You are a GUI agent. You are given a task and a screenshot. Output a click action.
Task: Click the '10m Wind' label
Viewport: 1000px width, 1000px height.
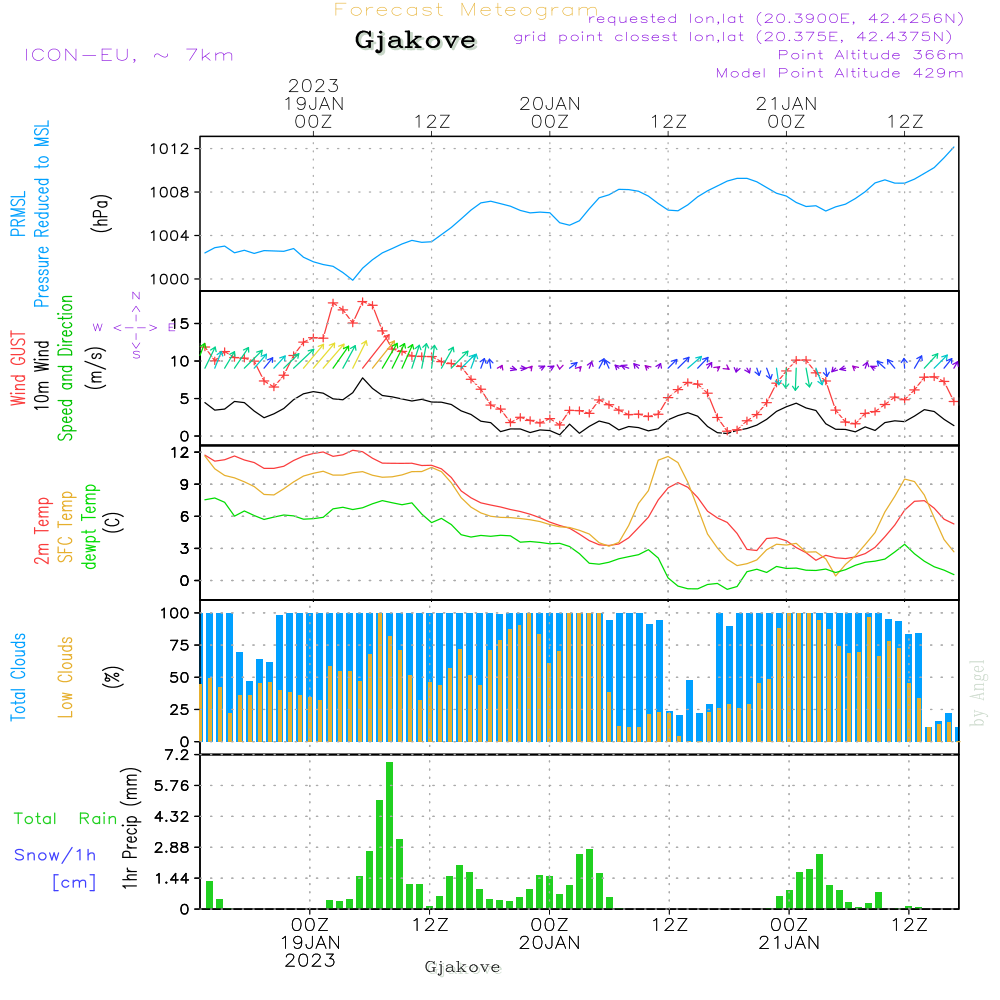[41, 375]
